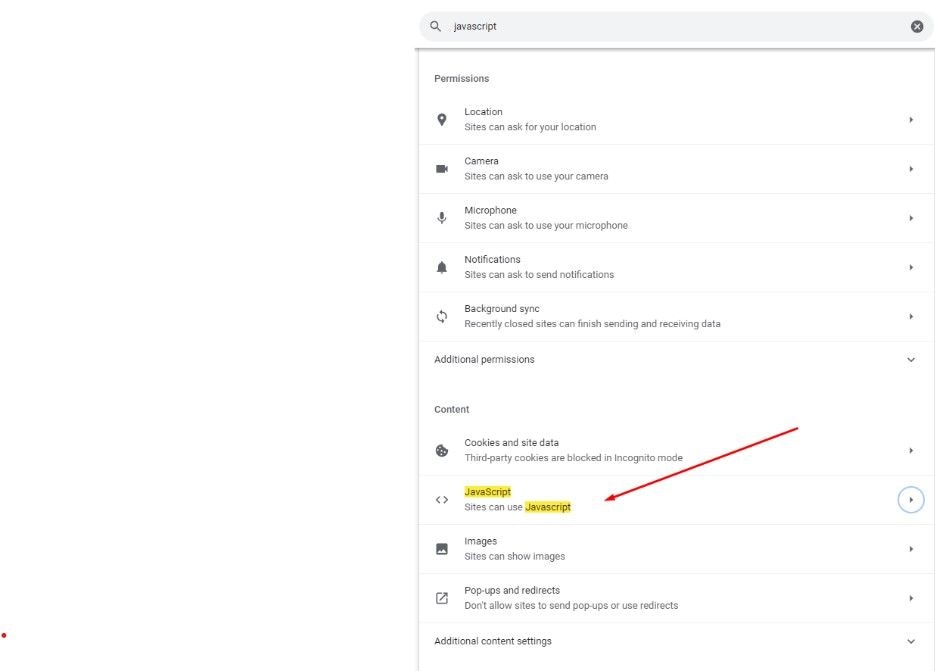Click Additional permissions label
The width and height of the screenshot is (941, 671).
[484, 360]
